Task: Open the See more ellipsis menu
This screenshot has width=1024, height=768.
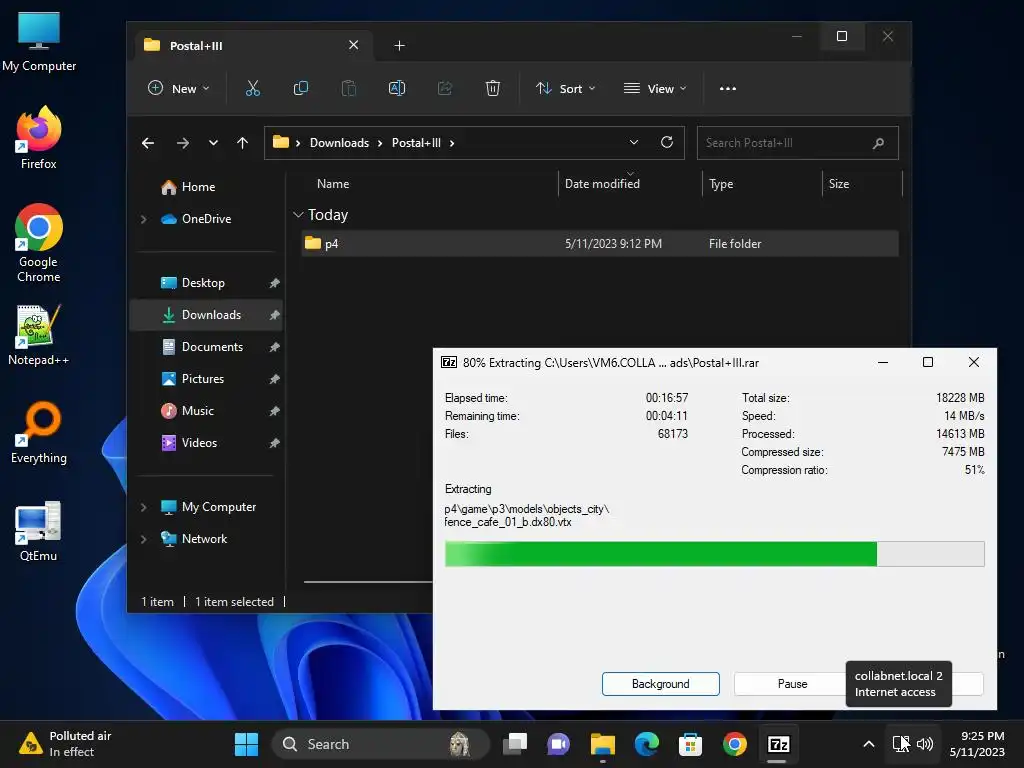Action: click(728, 89)
